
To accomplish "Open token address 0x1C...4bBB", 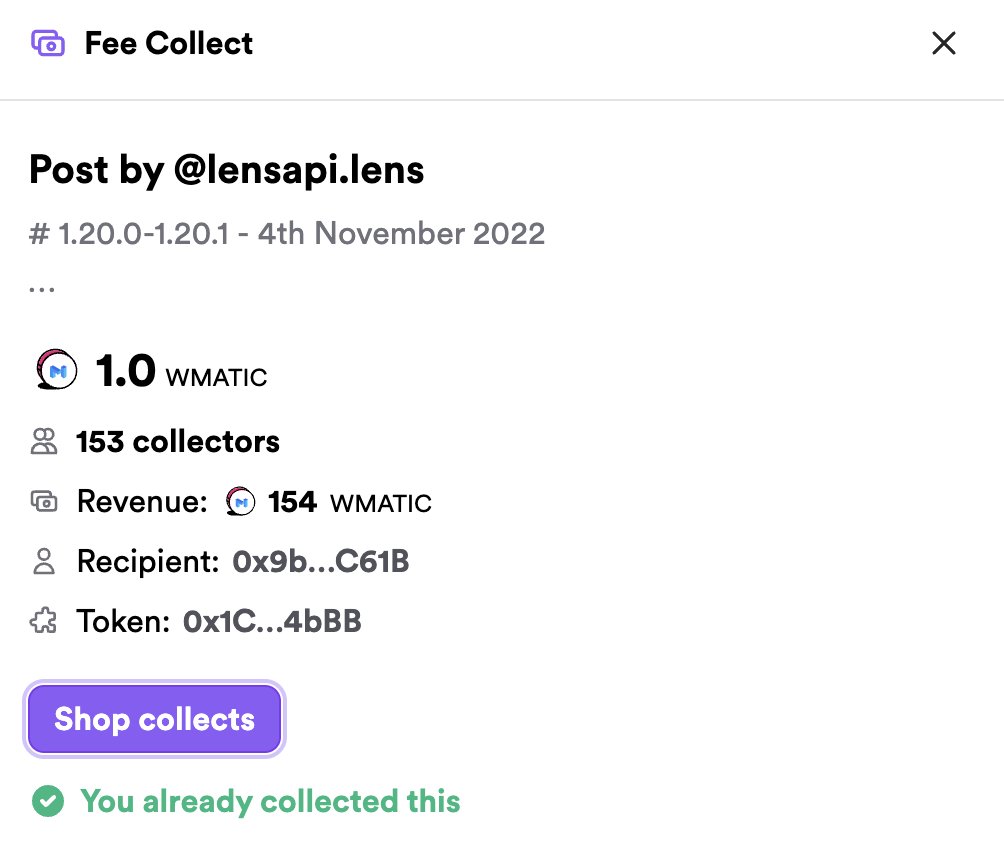I will tap(272, 622).
